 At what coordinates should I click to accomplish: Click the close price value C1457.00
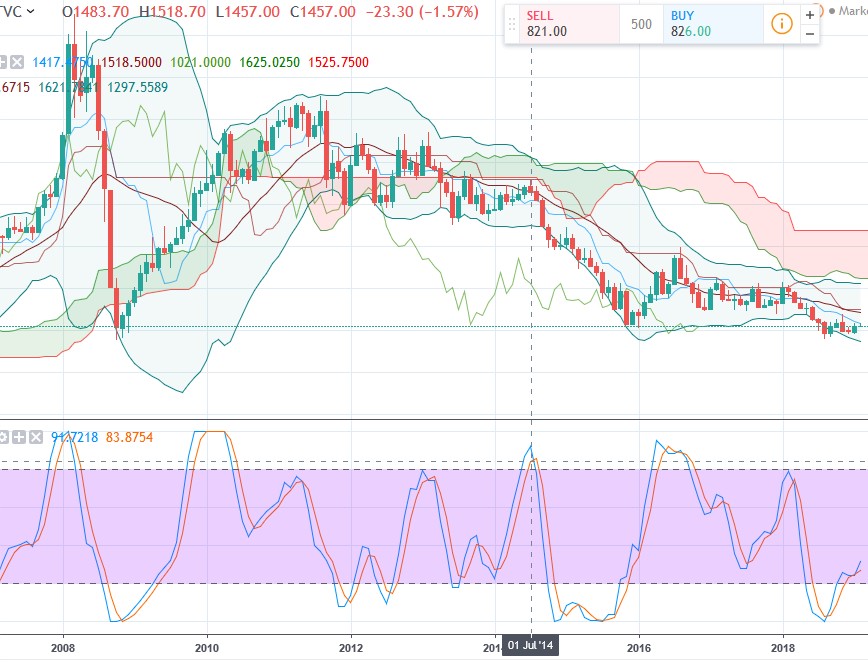[x=323, y=12]
